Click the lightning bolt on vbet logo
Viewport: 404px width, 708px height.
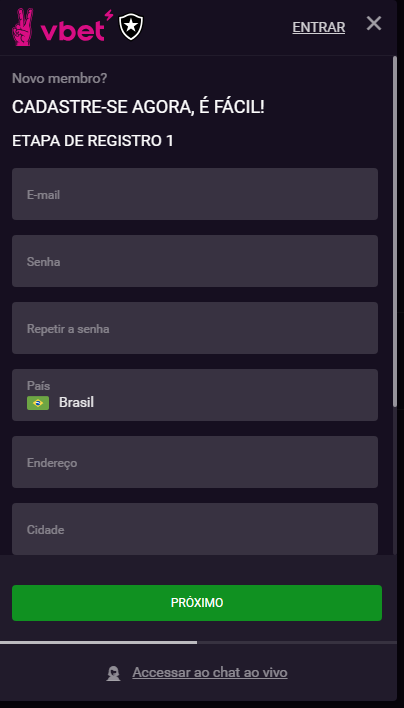(x=109, y=16)
